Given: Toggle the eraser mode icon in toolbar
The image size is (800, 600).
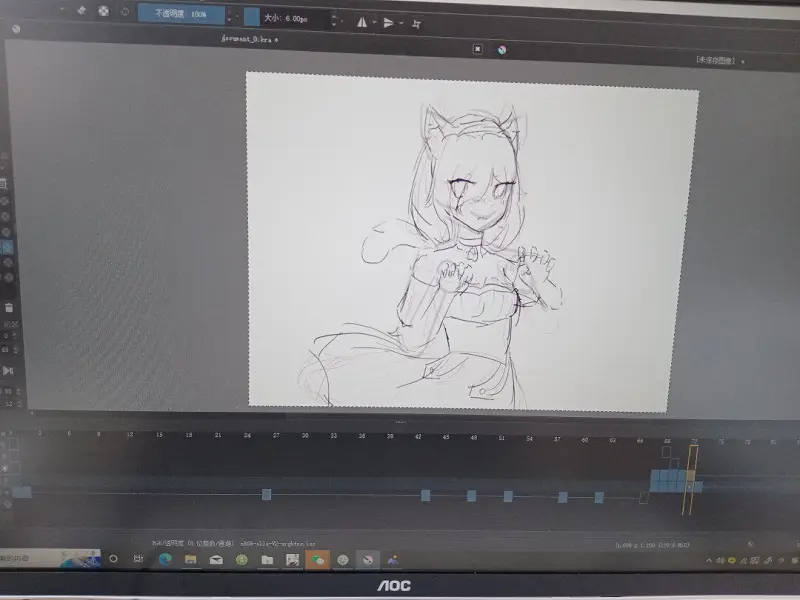Looking at the screenshot, I should pos(82,10).
